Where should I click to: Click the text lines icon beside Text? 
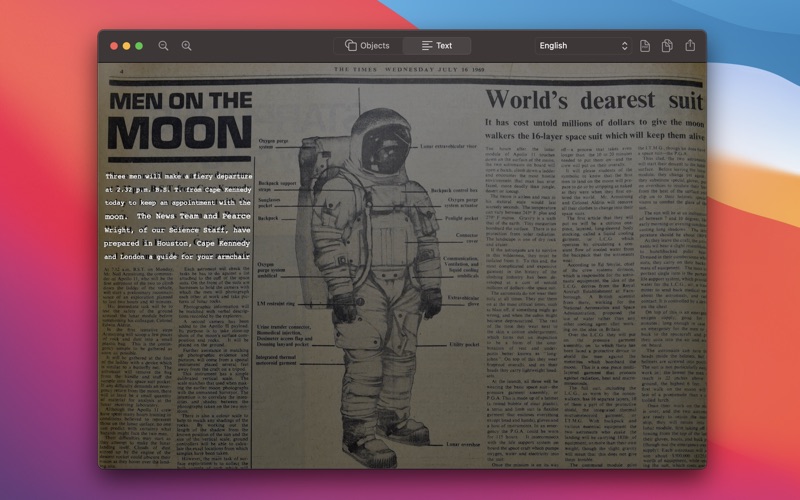427,46
